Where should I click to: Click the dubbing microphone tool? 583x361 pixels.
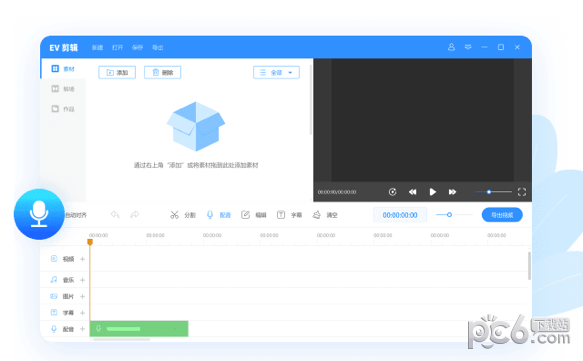[219, 215]
